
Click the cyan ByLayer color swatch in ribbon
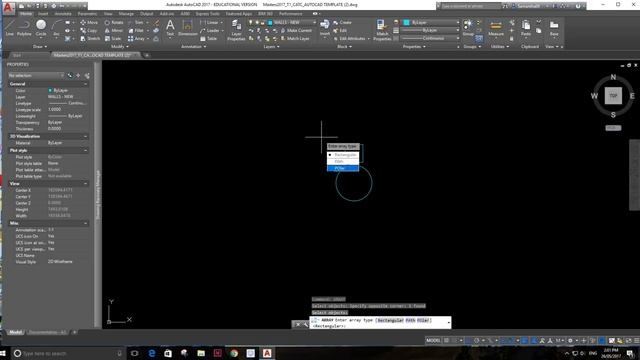(x=406, y=22)
